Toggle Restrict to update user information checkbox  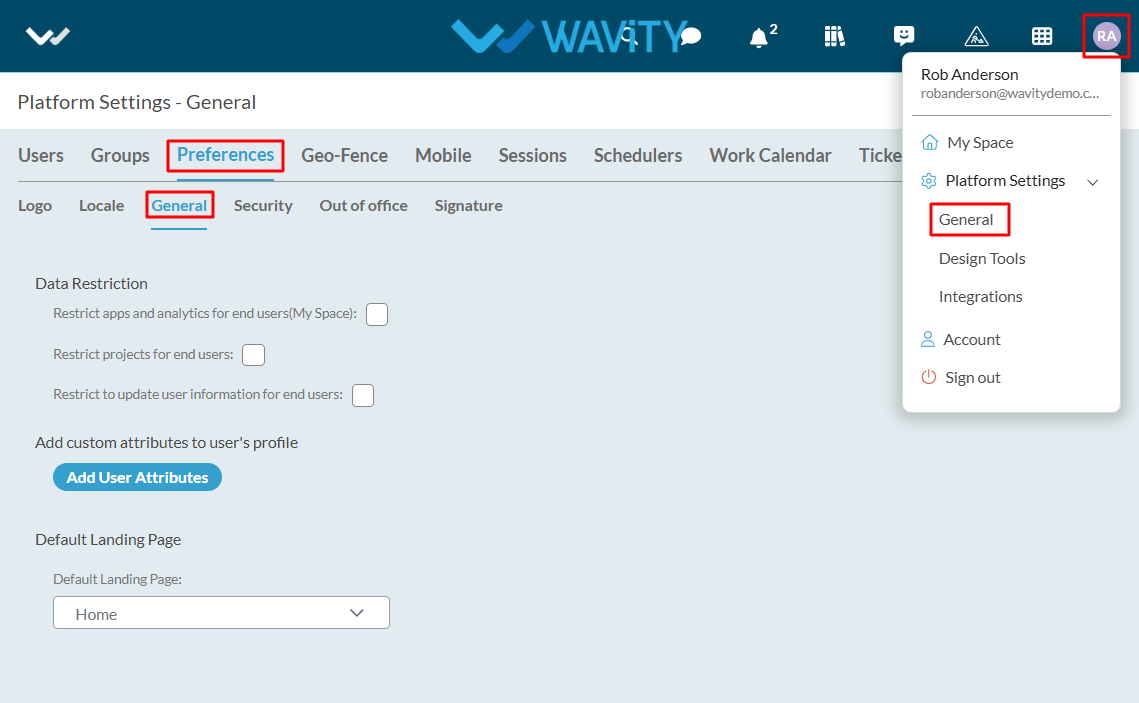[x=363, y=396]
